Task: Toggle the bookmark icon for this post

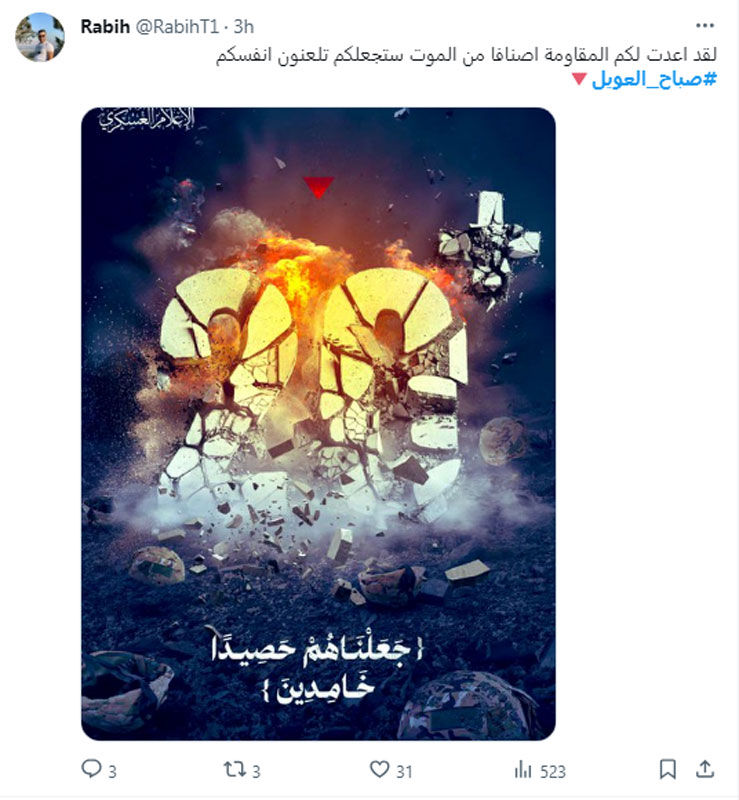Action: tap(668, 769)
